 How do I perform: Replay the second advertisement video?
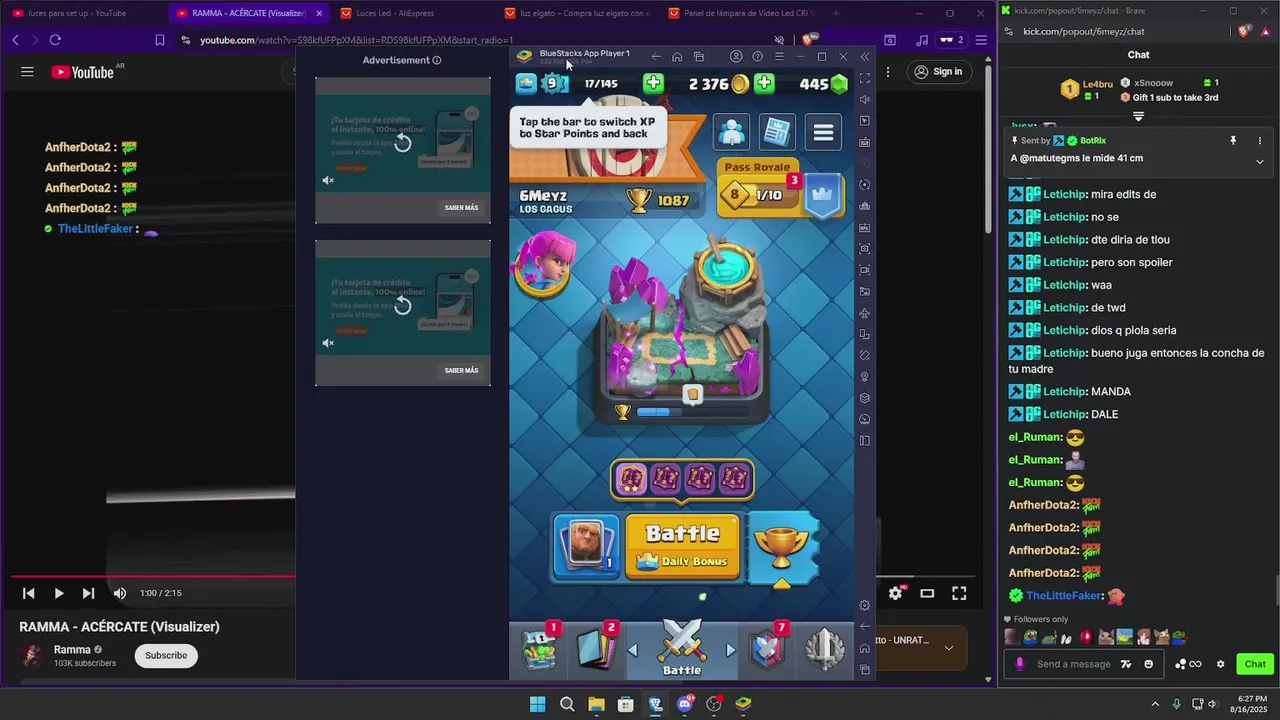point(402,305)
